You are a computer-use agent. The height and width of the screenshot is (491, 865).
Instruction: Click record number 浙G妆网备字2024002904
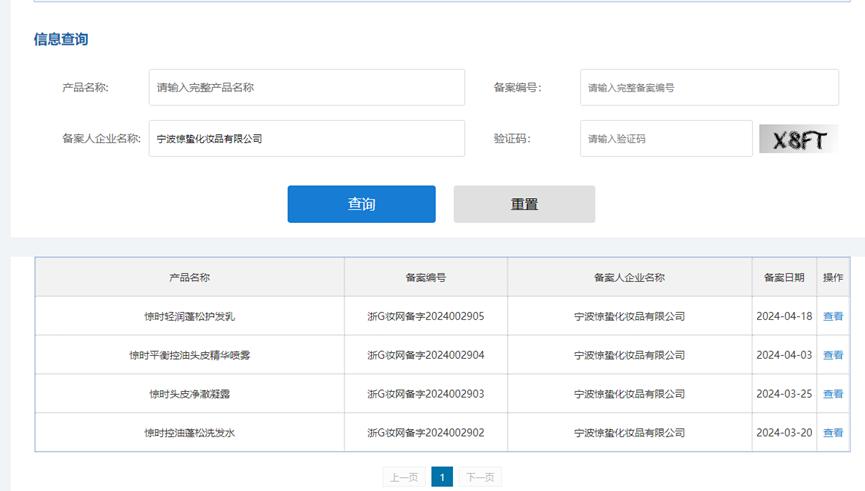pos(426,355)
